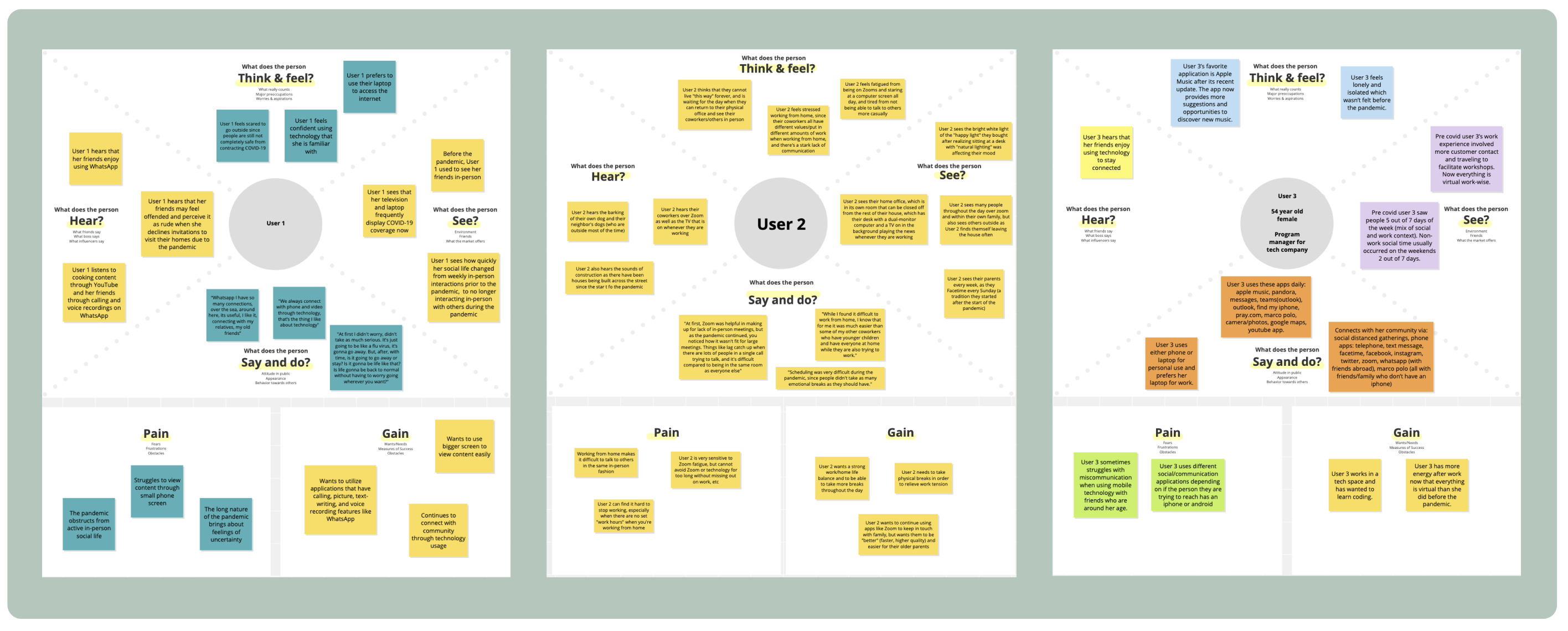Click 'User 3 works in tech space' note

tap(1354, 485)
